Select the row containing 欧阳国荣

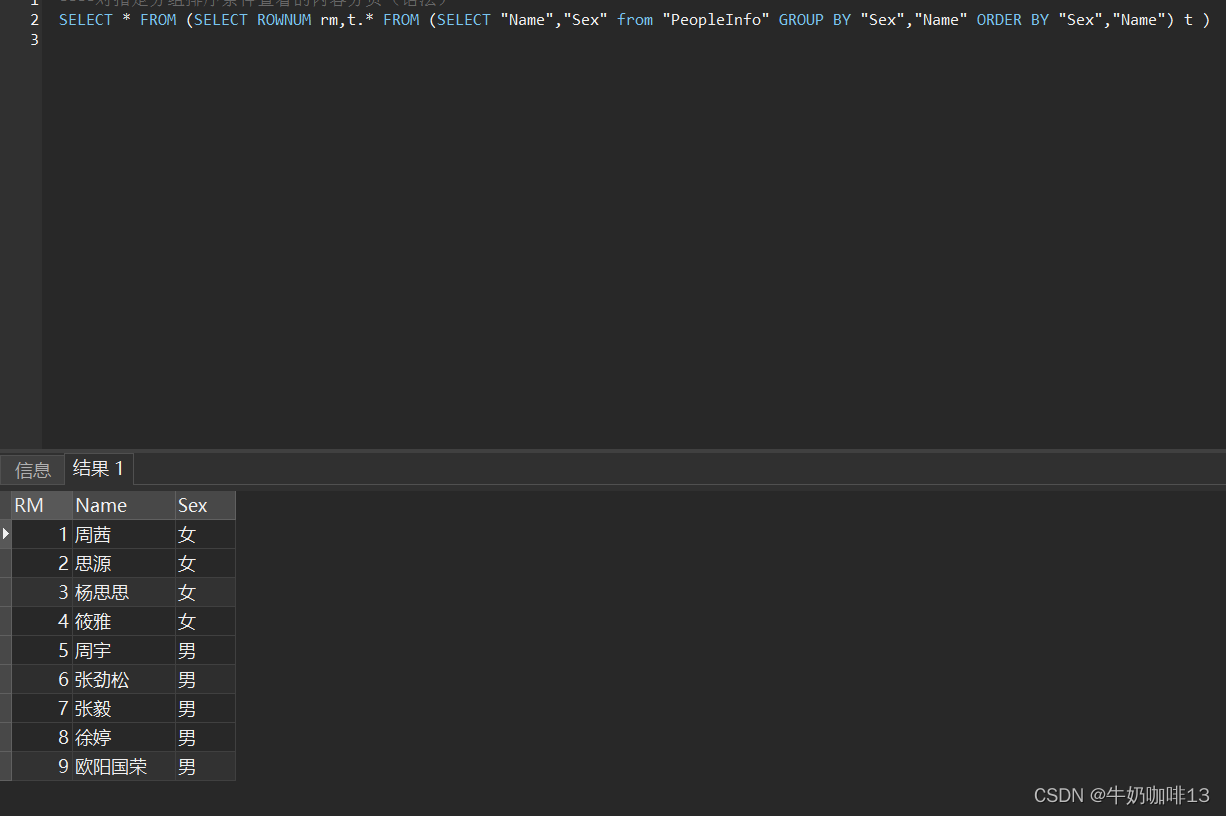[x=111, y=766]
